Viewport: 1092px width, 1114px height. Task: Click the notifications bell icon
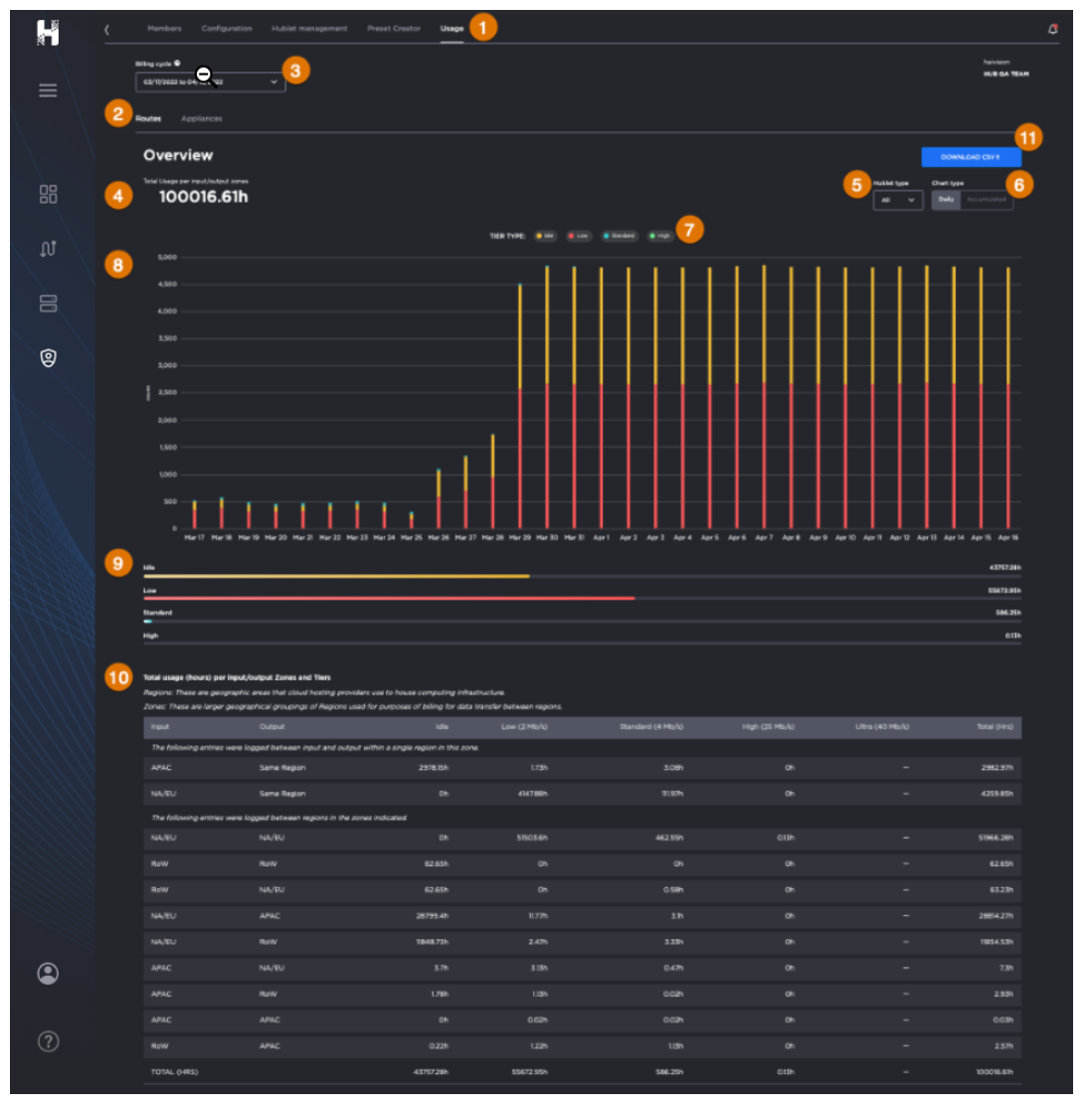[1052, 29]
